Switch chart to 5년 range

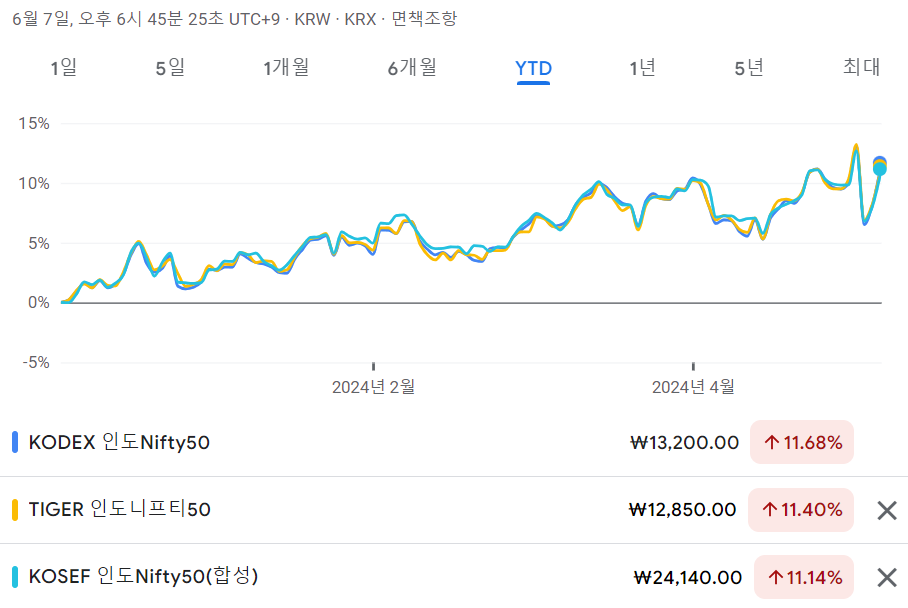pyautogui.click(x=749, y=68)
